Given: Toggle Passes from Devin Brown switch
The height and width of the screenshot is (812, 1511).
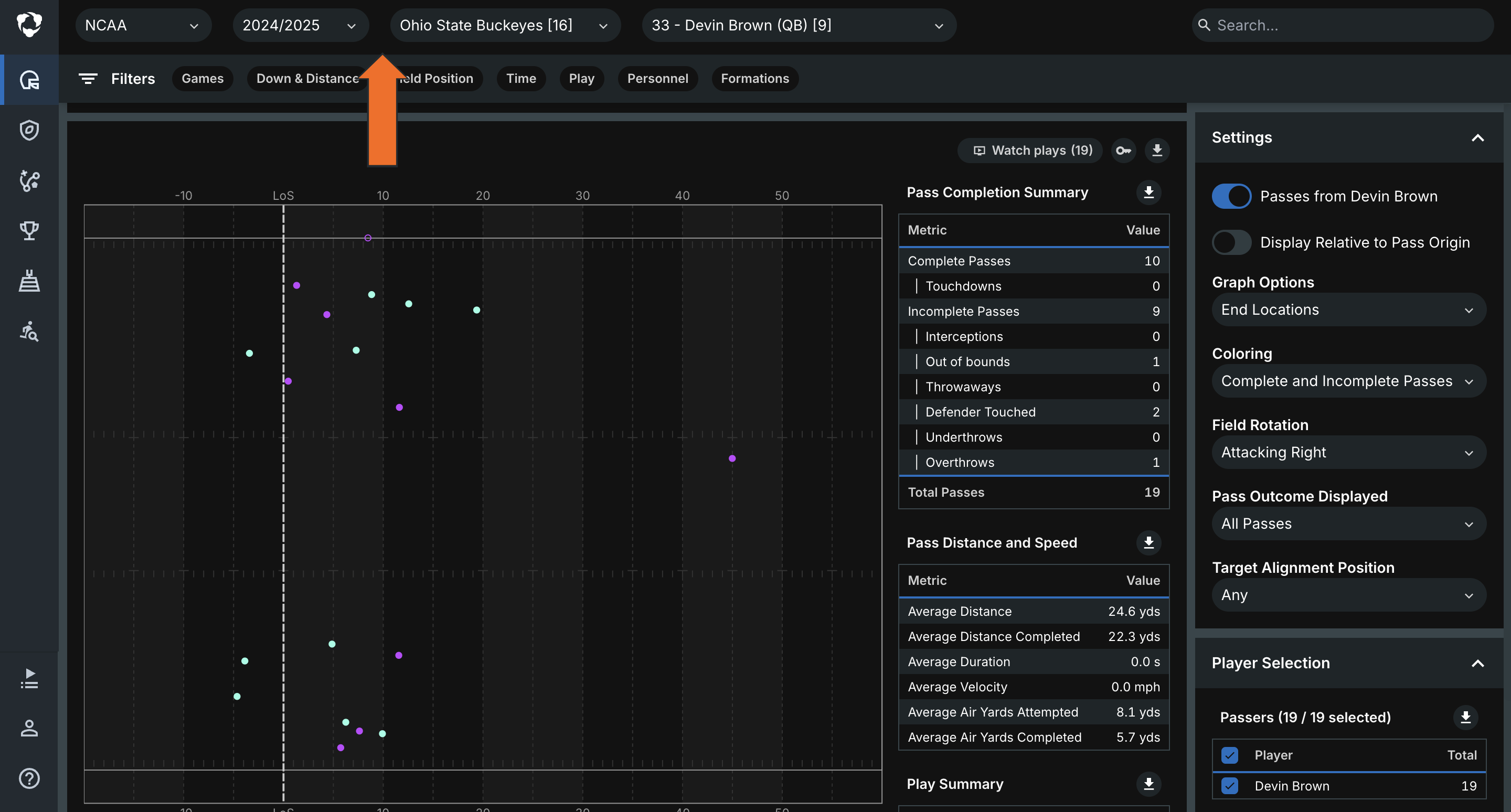Looking at the screenshot, I should pos(1231,196).
